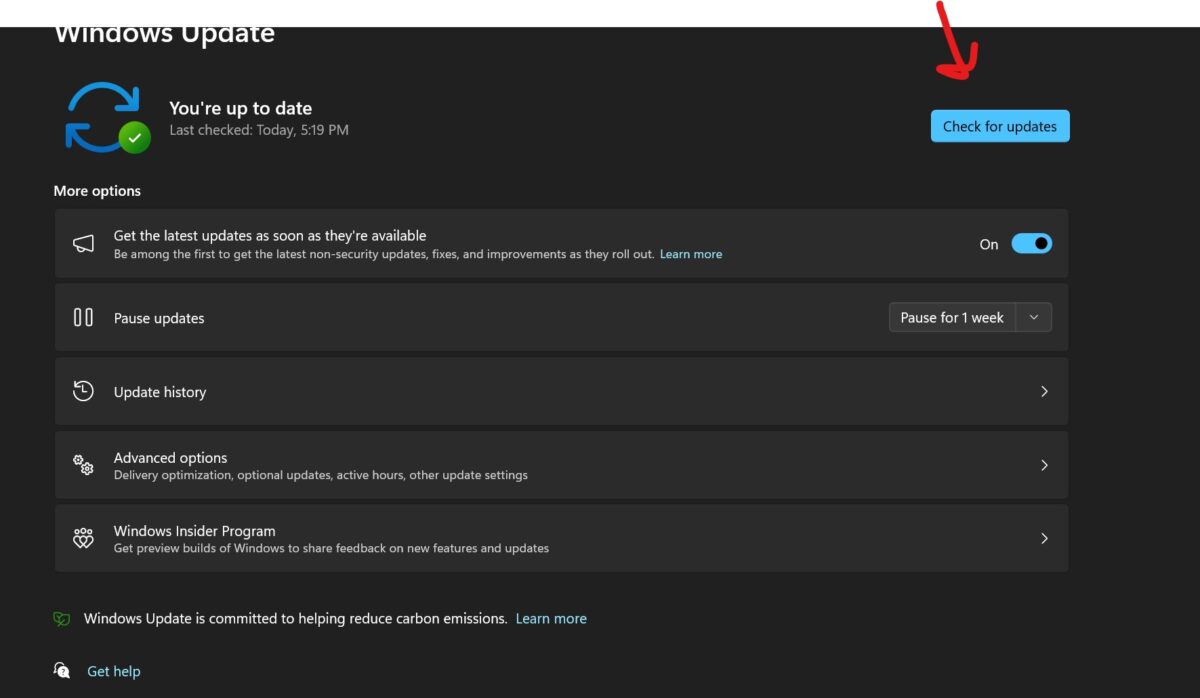Click the Get help link

point(114,671)
